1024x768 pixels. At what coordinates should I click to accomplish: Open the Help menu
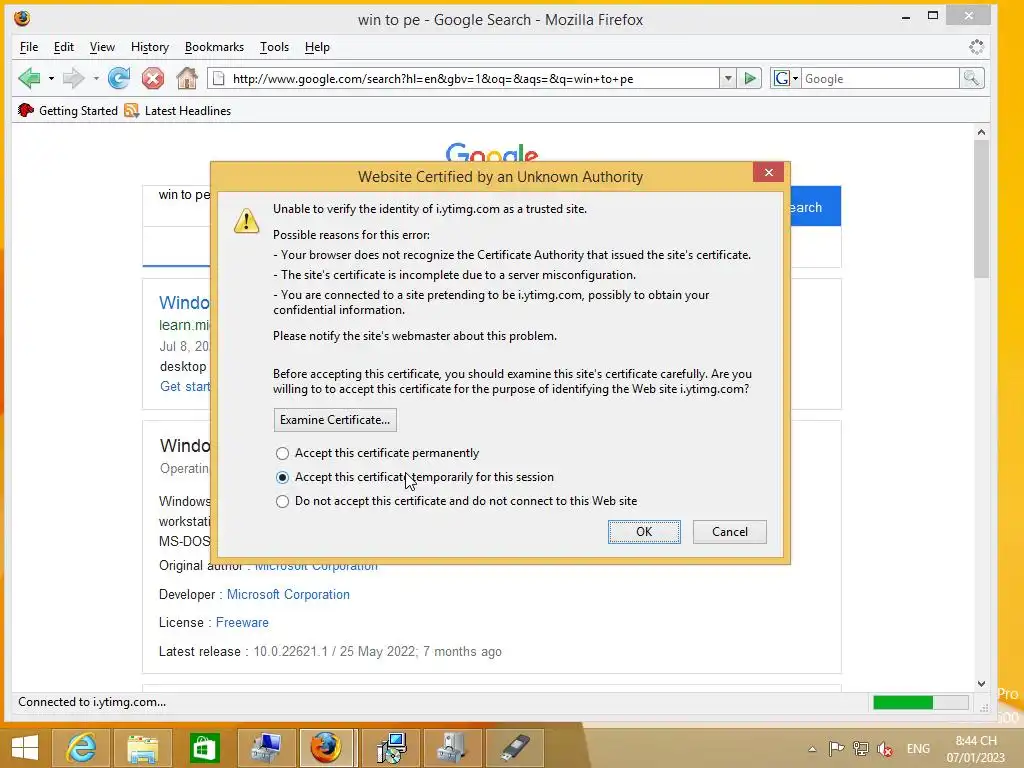(317, 47)
